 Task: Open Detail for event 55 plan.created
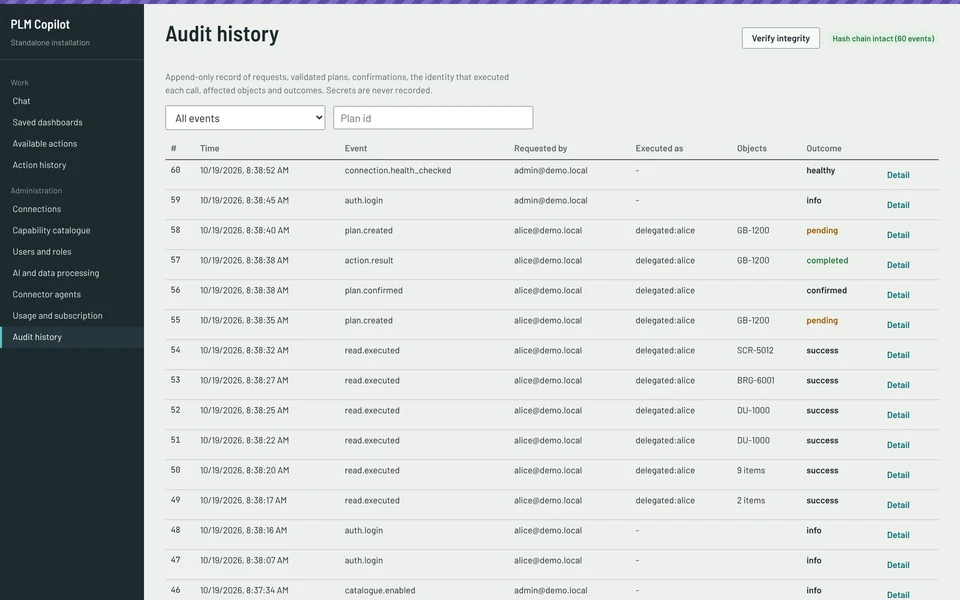pyautogui.click(x=898, y=325)
